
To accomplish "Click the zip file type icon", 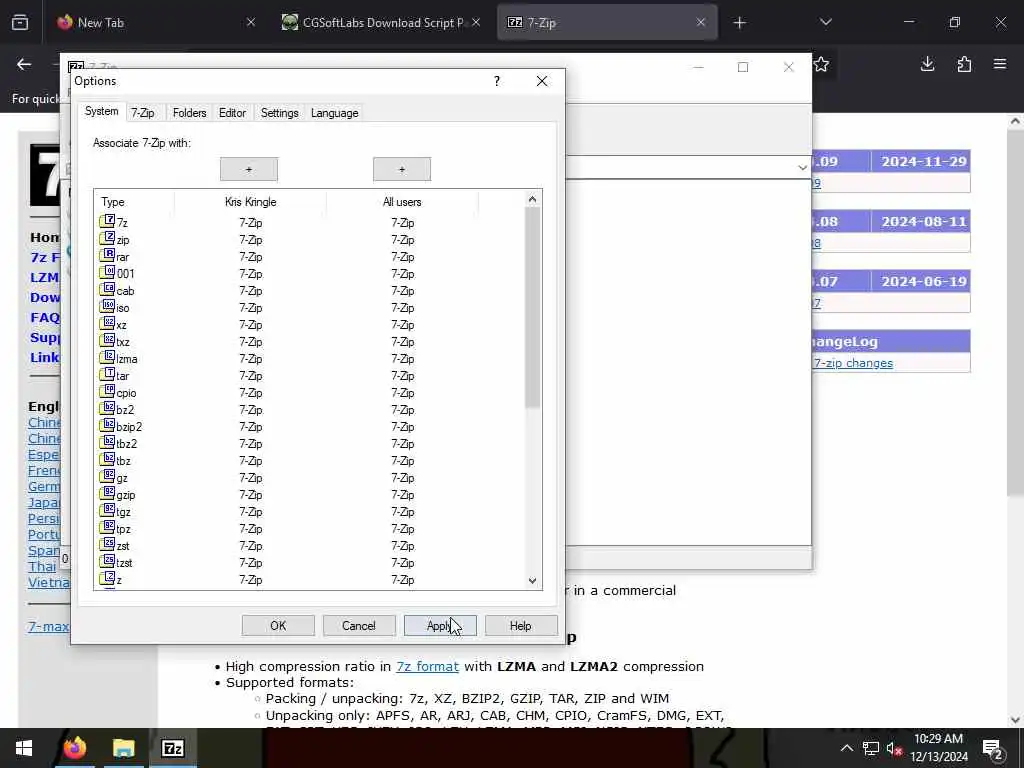I will (107, 238).
